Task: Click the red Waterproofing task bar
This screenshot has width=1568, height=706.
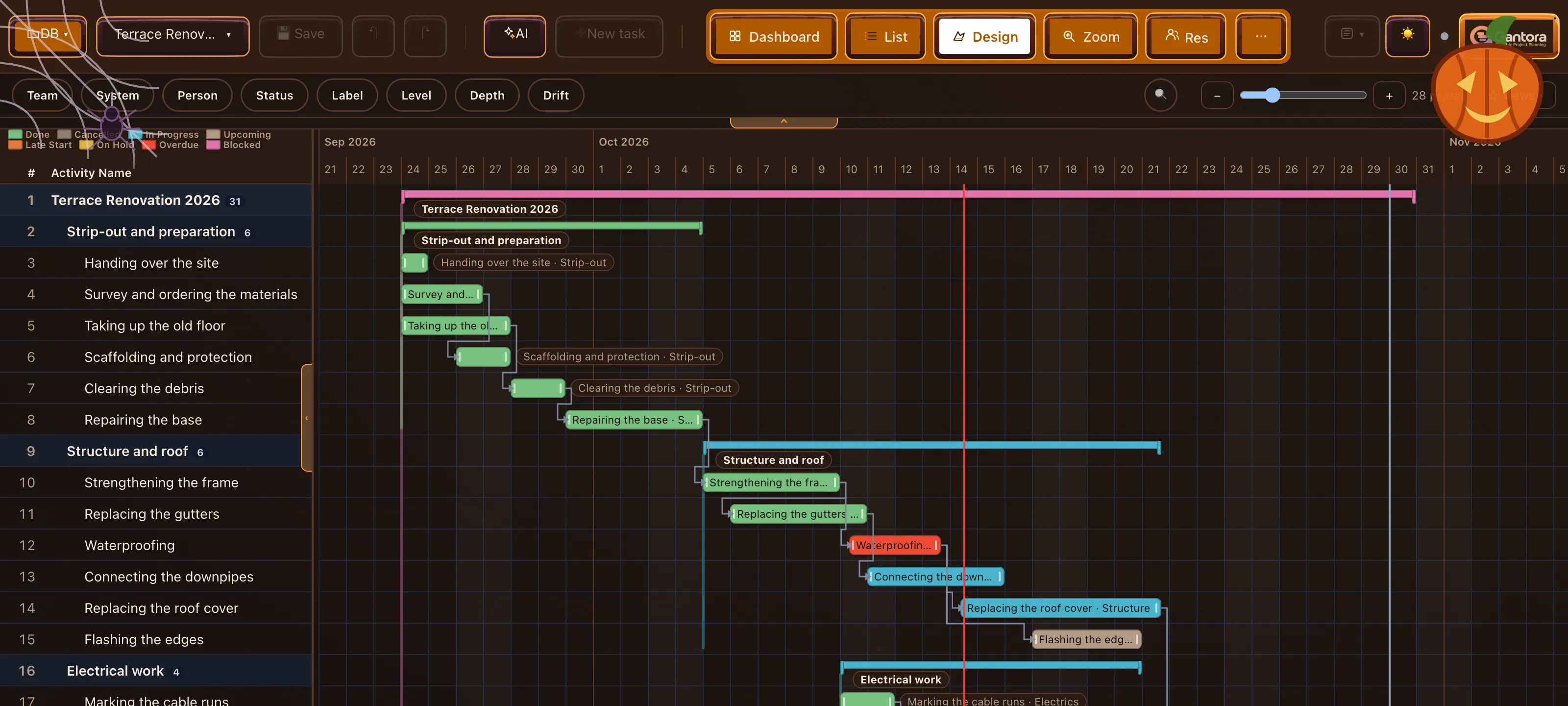Action: (894, 545)
